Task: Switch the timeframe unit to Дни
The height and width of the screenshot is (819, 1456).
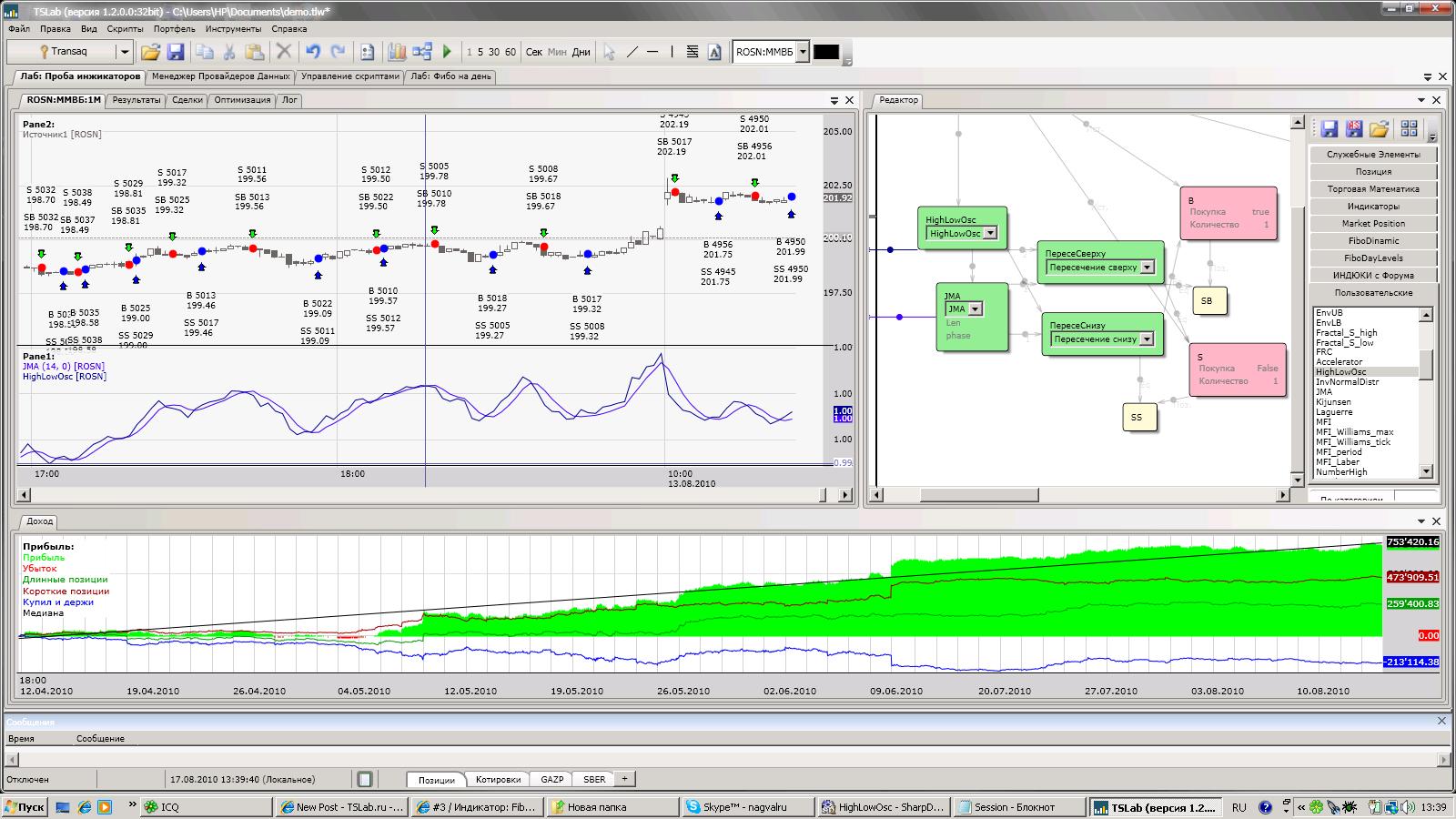Action: coord(581,52)
